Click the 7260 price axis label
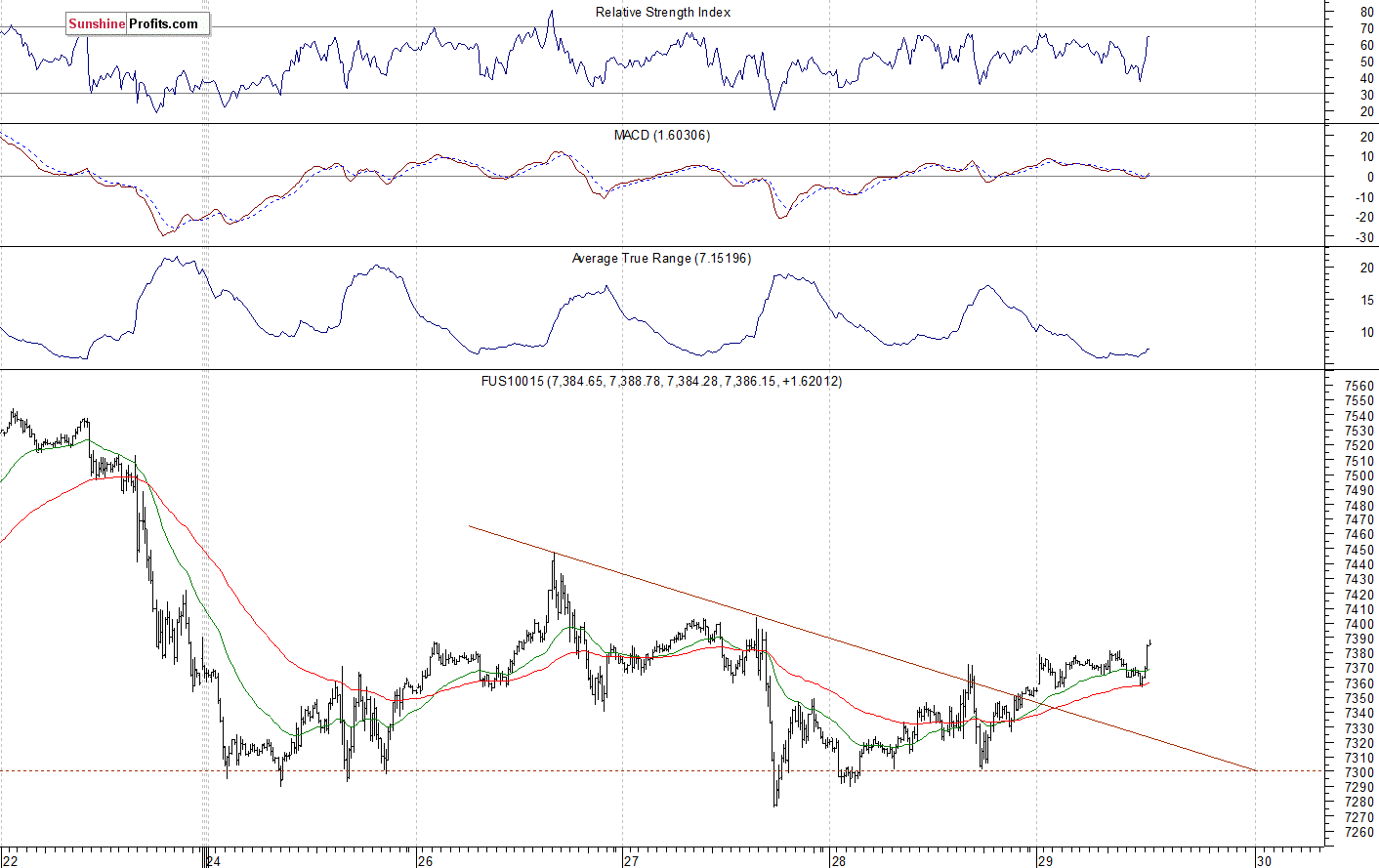The height and width of the screenshot is (868, 1379). point(1359,832)
